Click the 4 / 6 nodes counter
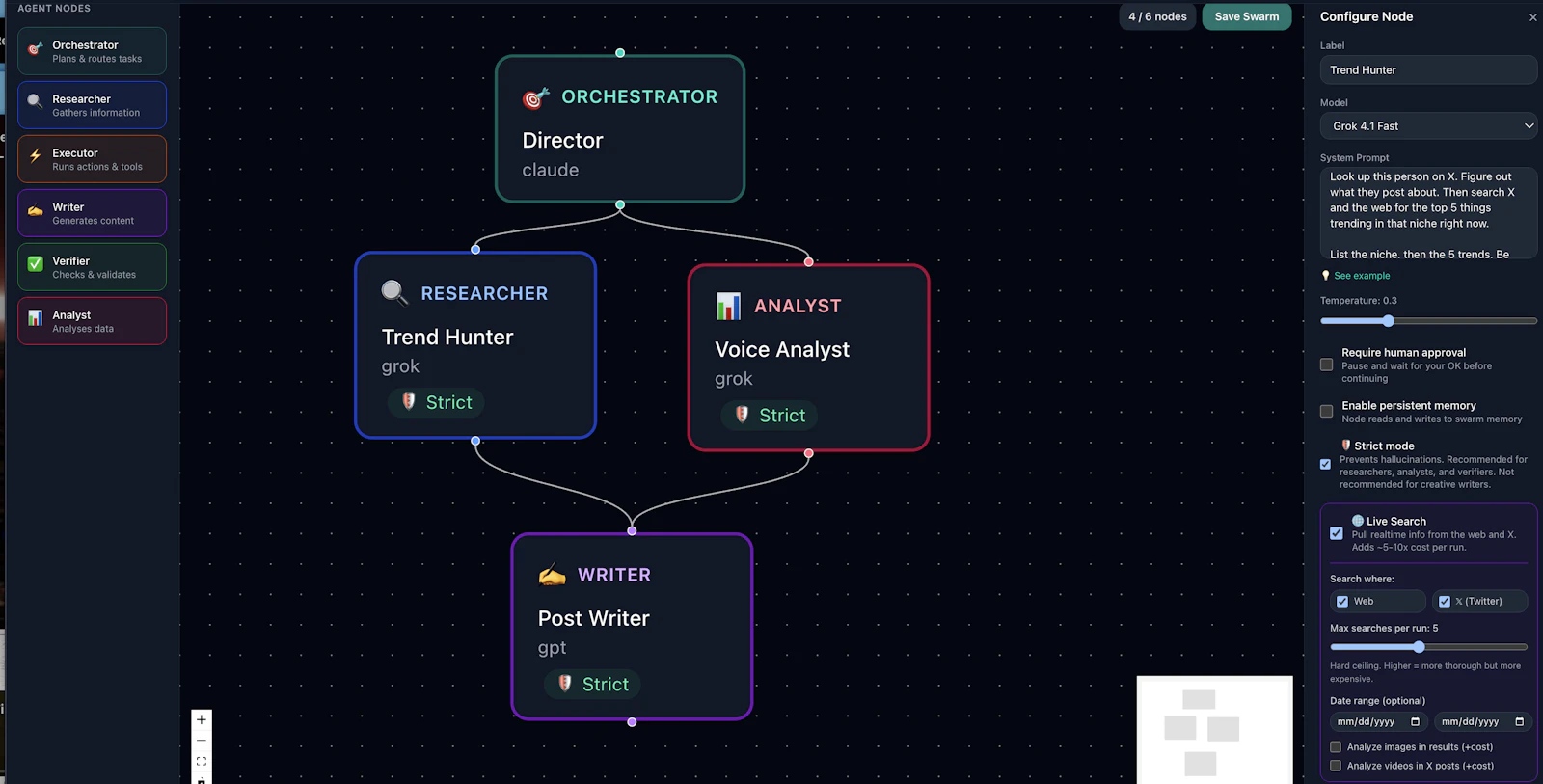This screenshot has width=1543, height=784. coord(1157,16)
